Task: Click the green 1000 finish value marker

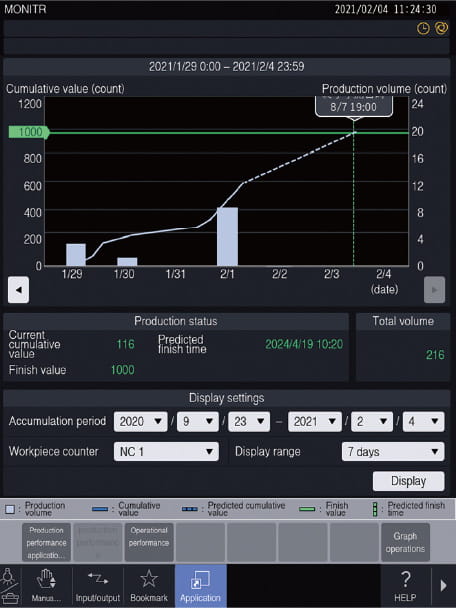Action: 29,132
